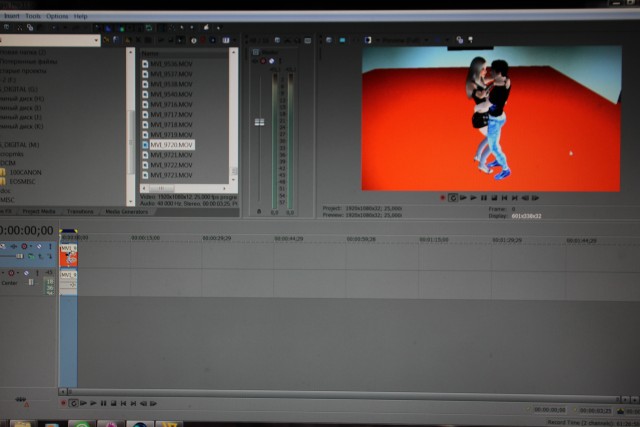Toggle loop playback in preview transport
The height and width of the screenshot is (427, 640).
[453, 198]
